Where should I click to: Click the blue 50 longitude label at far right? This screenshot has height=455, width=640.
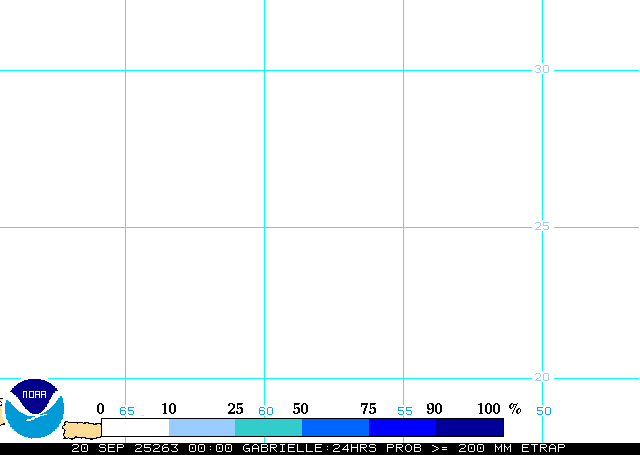(x=544, y=411)
